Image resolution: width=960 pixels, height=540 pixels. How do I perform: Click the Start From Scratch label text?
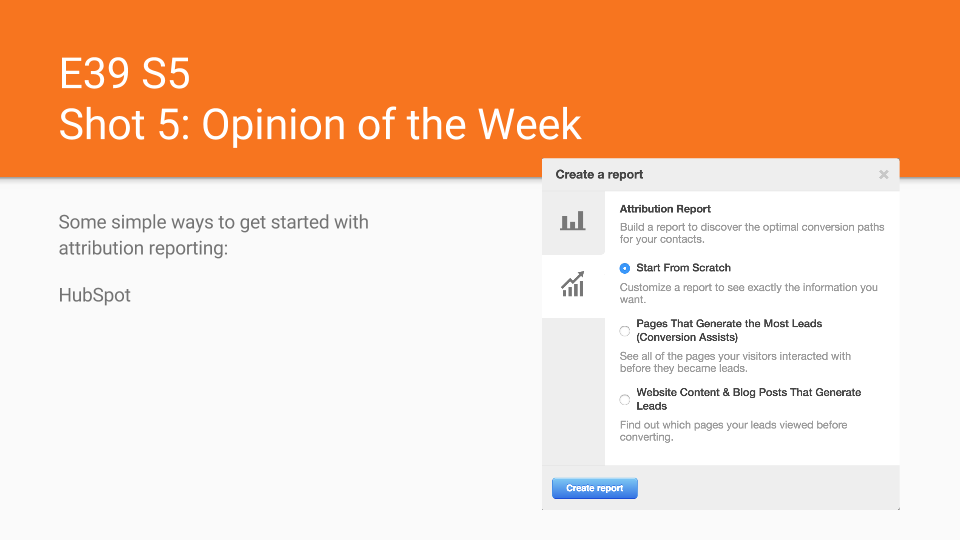point(683,268)
